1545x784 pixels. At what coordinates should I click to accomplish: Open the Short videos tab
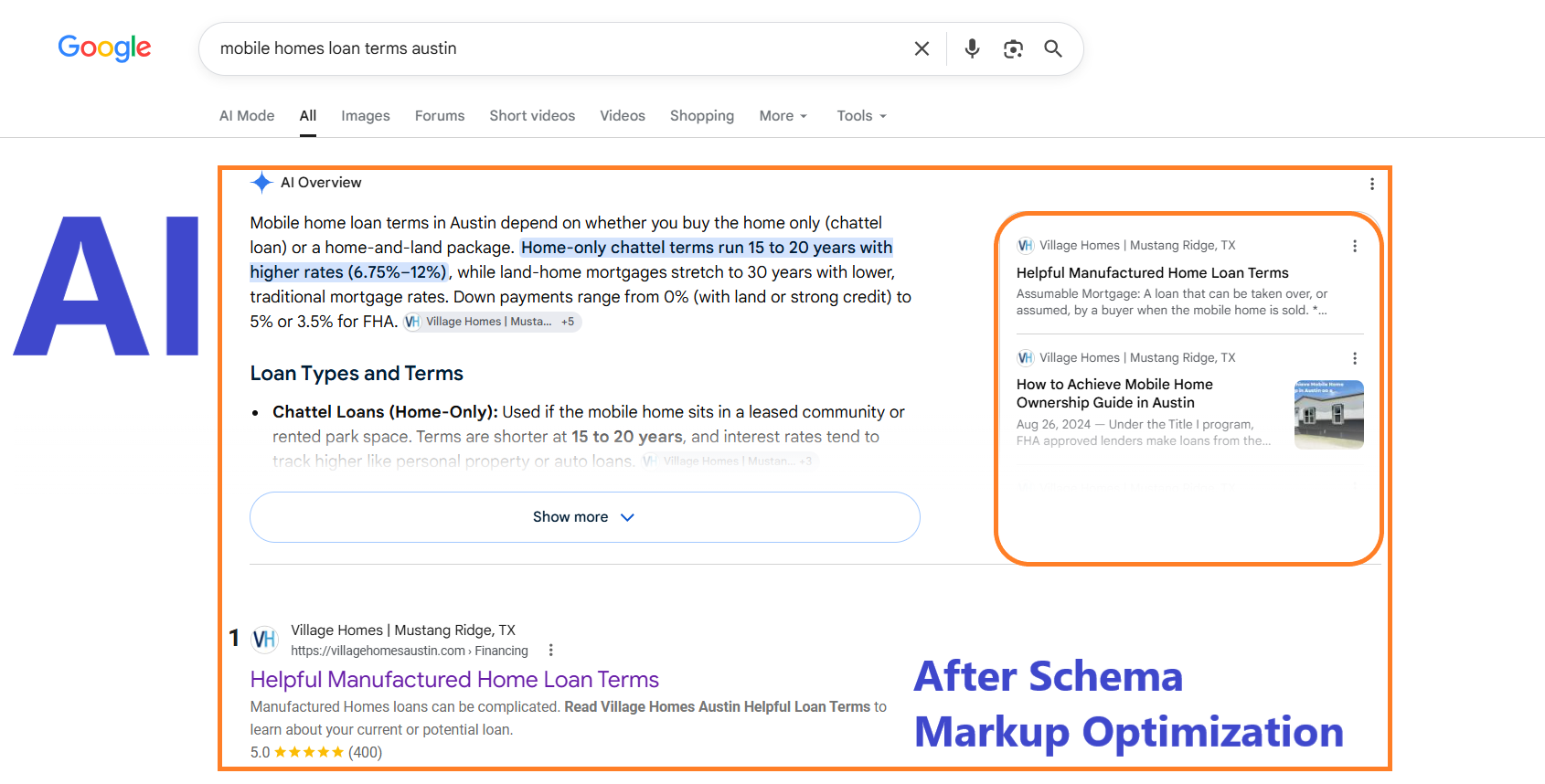click(x=532, y=115)
